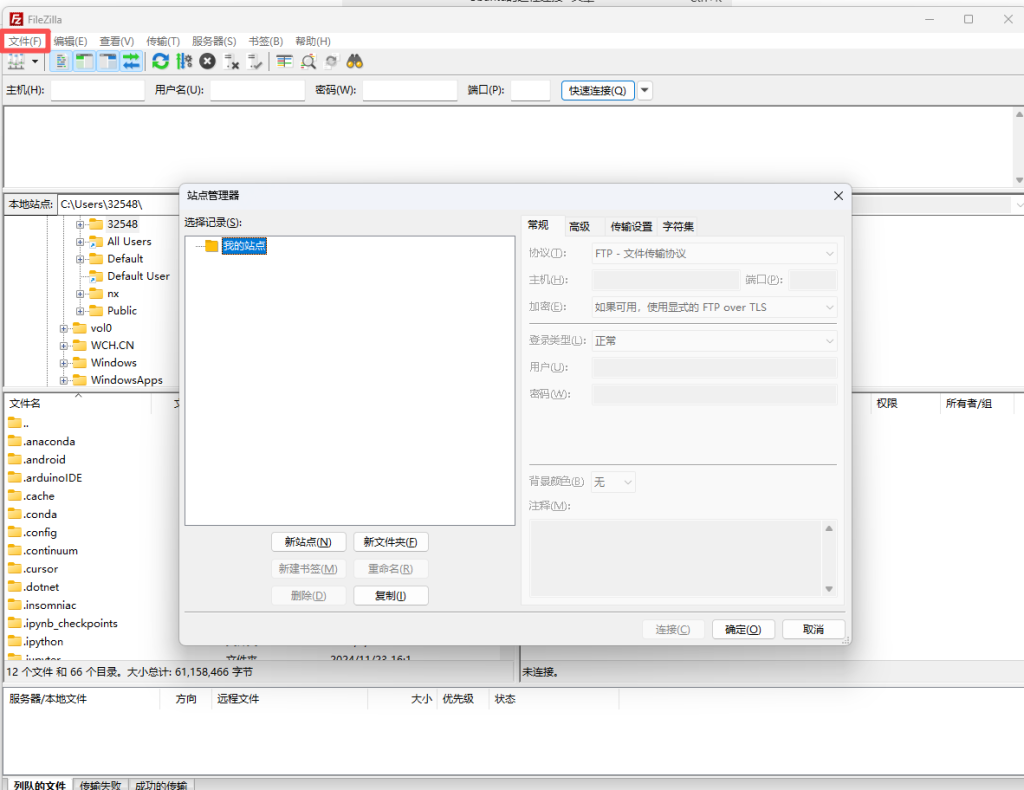Toggle the local directory tree display
Image resolution: width=1024 pixels, height=790 pixels.
coord(85,62)
